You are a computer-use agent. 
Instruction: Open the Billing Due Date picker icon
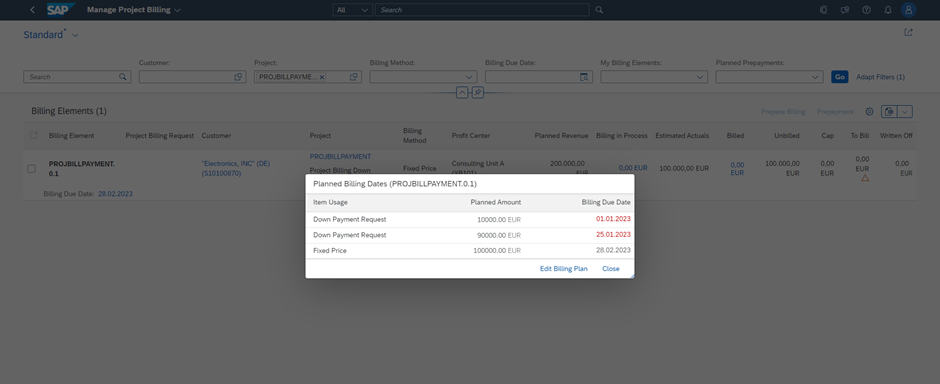(x=584, y=77)
